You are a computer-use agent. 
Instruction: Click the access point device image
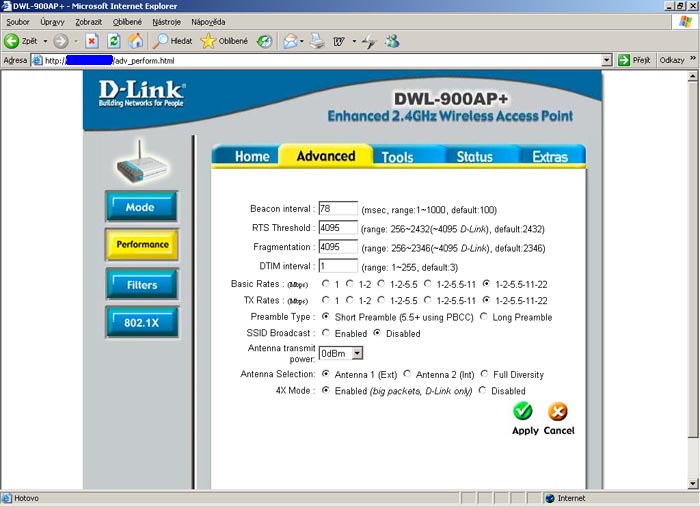(142, 162)
